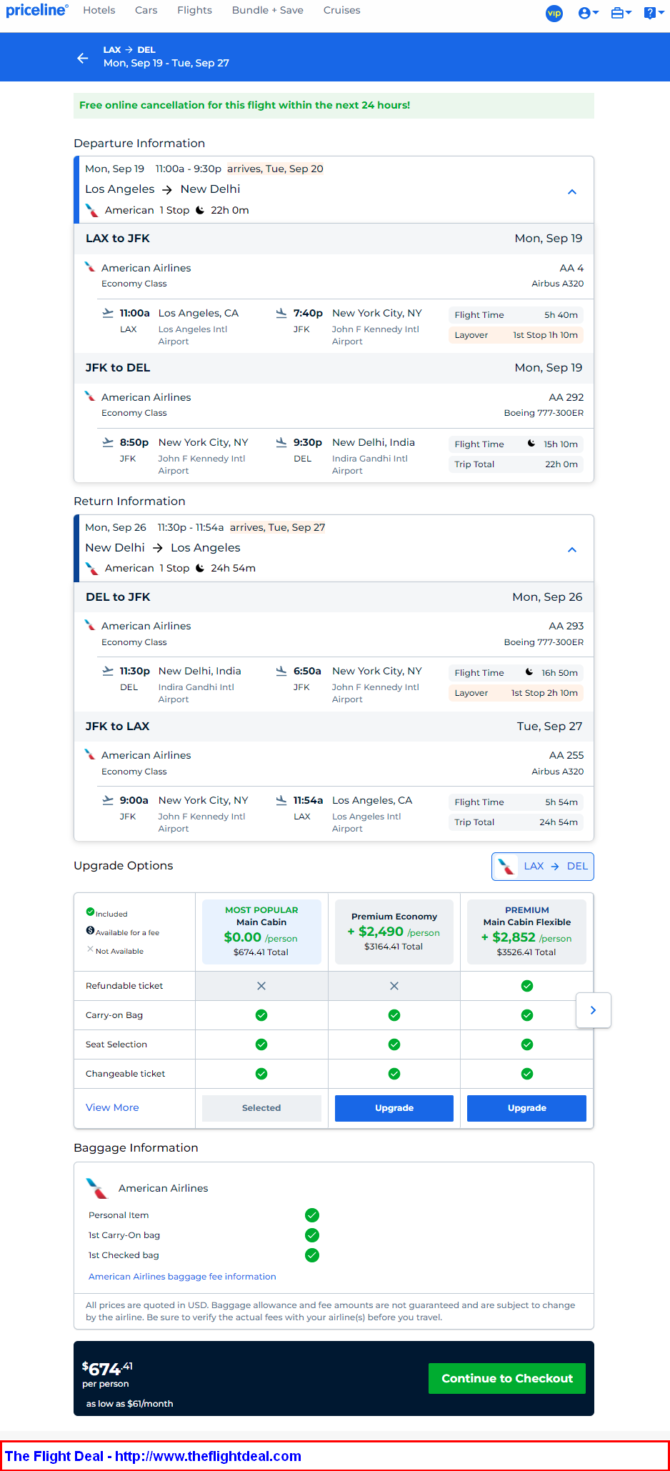Click the takeoff icon beside 9:00a JFK
This screenshot has height=1471, width=670.
[108, 800]
